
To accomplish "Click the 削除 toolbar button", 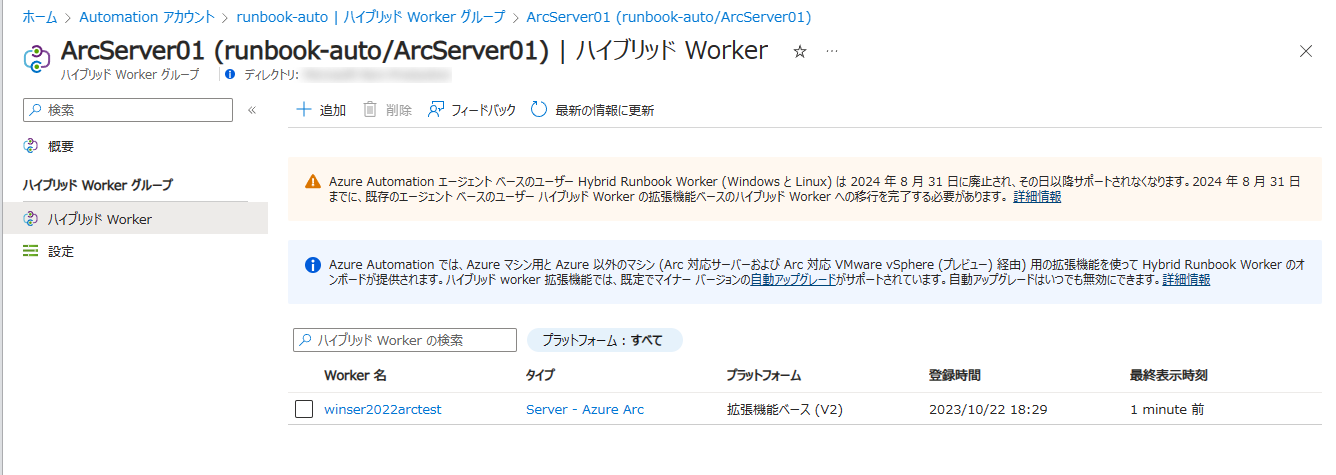I will tap(387, 110).
